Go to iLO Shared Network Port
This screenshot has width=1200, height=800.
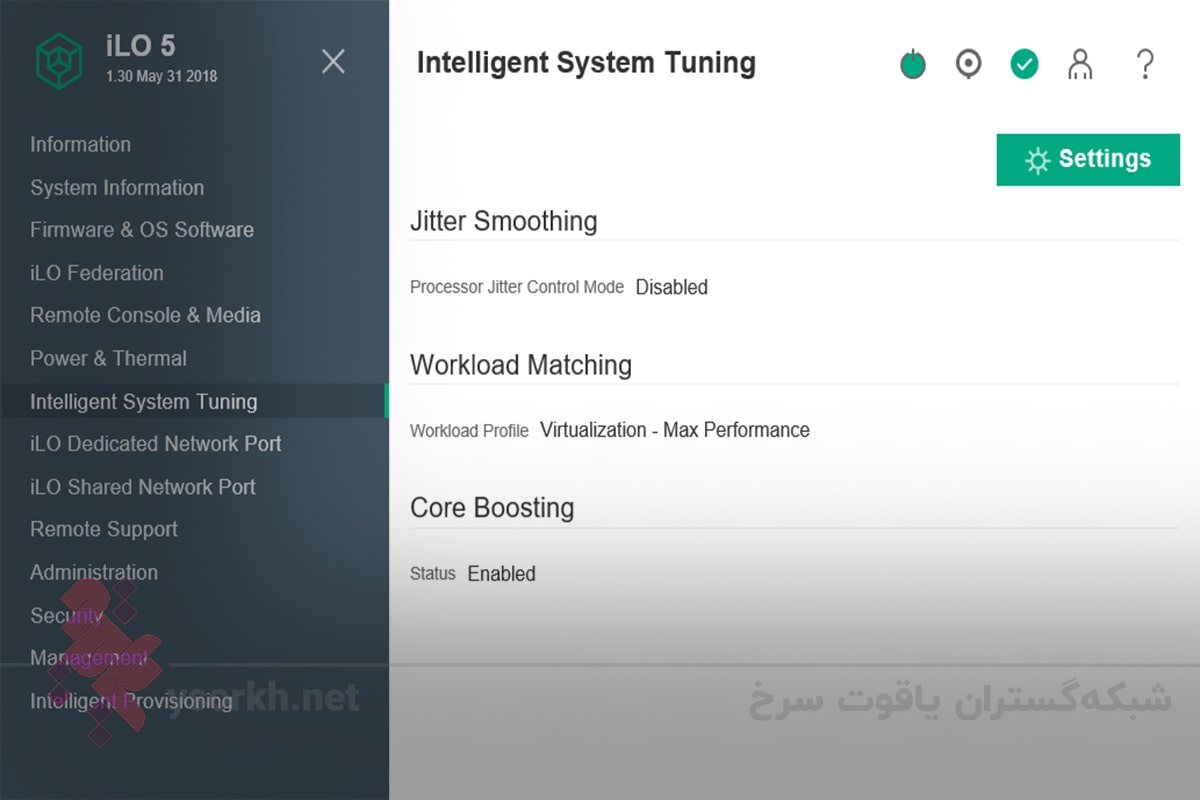tap(143, 487)
